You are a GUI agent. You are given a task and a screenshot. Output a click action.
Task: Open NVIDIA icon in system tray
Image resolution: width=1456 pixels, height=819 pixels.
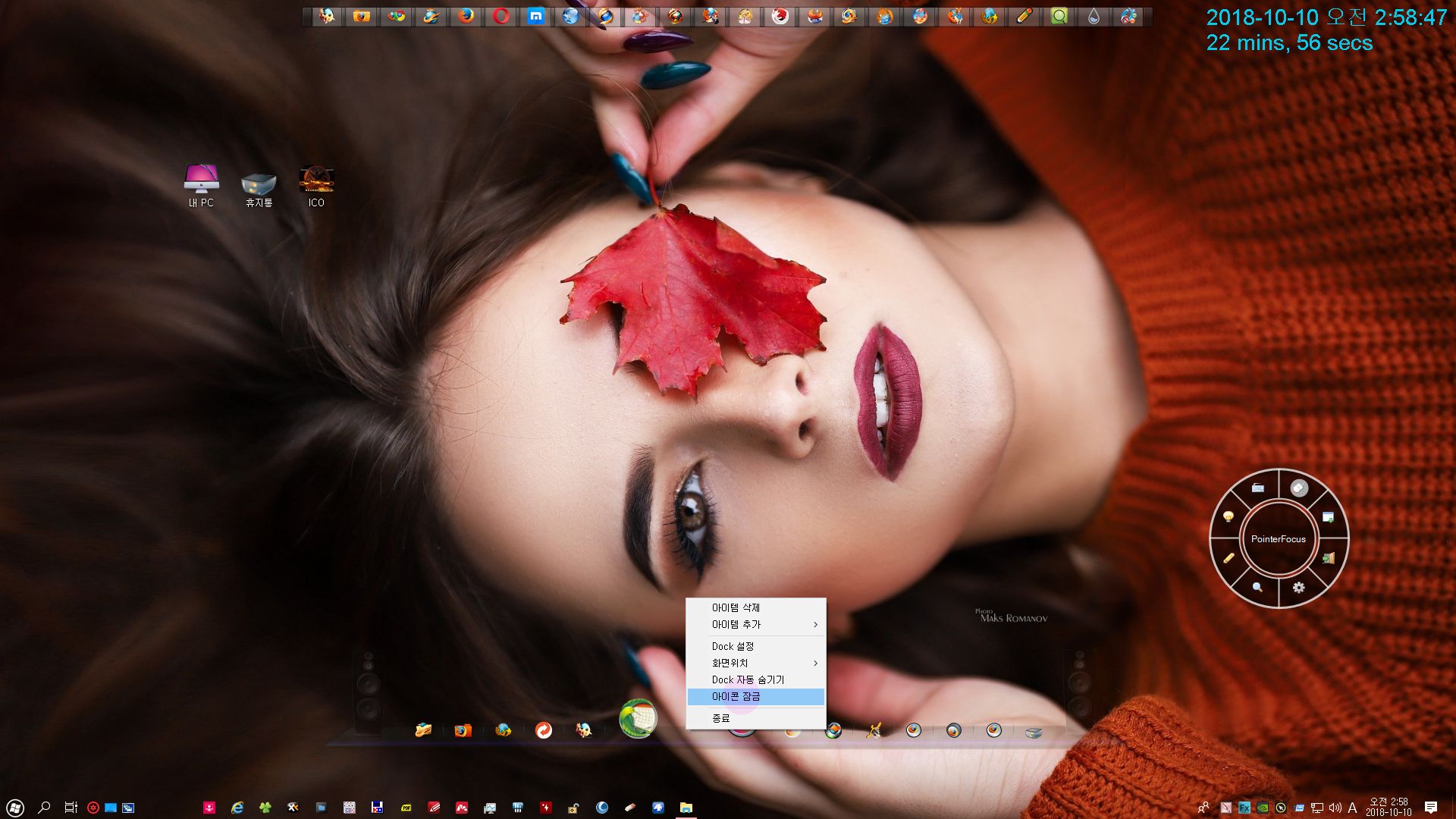pyautogui.click(x=1263, y=808)
